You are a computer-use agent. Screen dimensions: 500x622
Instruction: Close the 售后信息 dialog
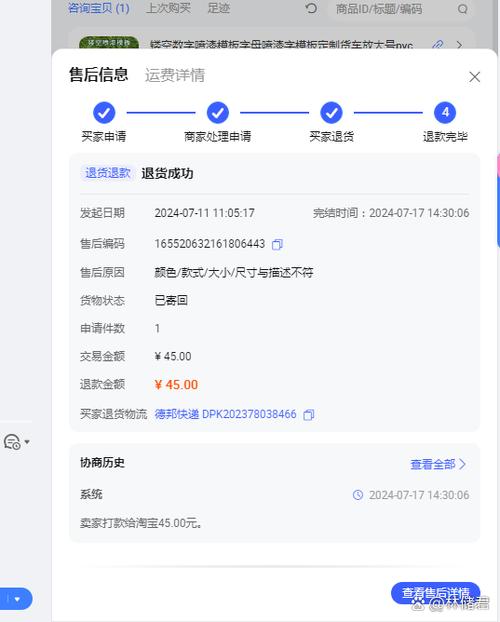475,77
